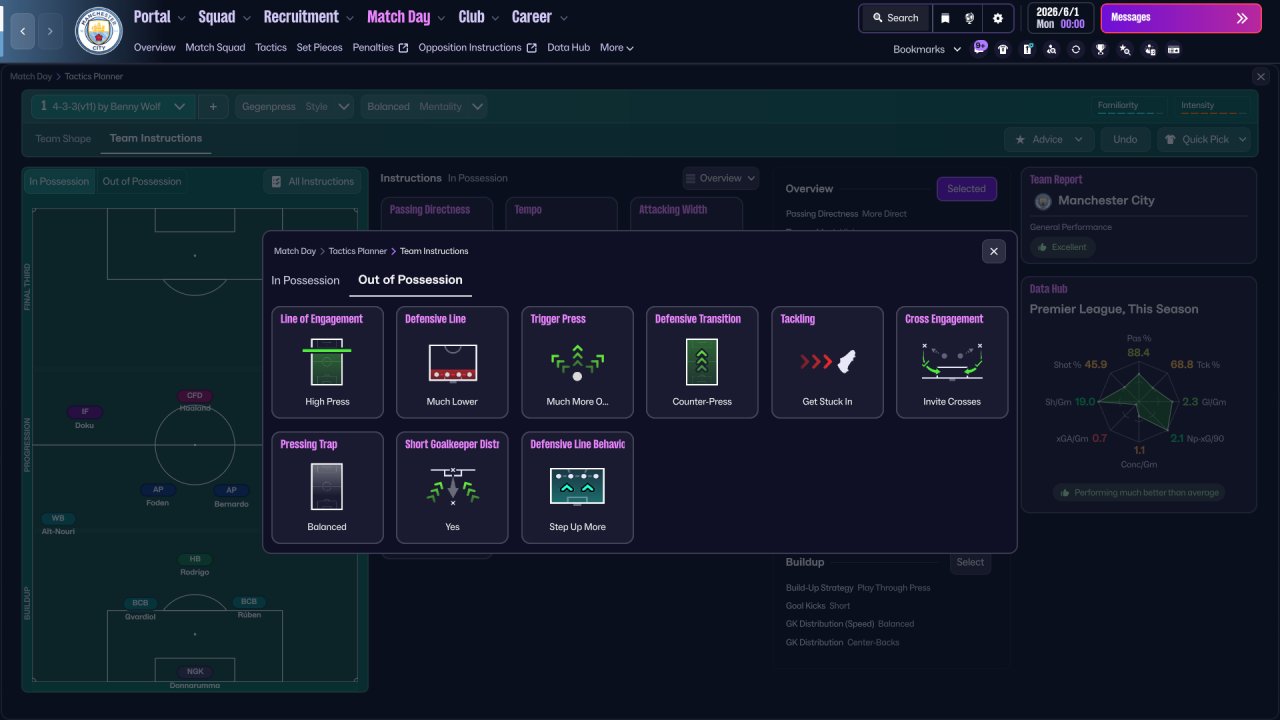This screenshot has width=1280, height=720.
Task: Open the Overview dropdown beside Instructions
Action: (721, 178)
